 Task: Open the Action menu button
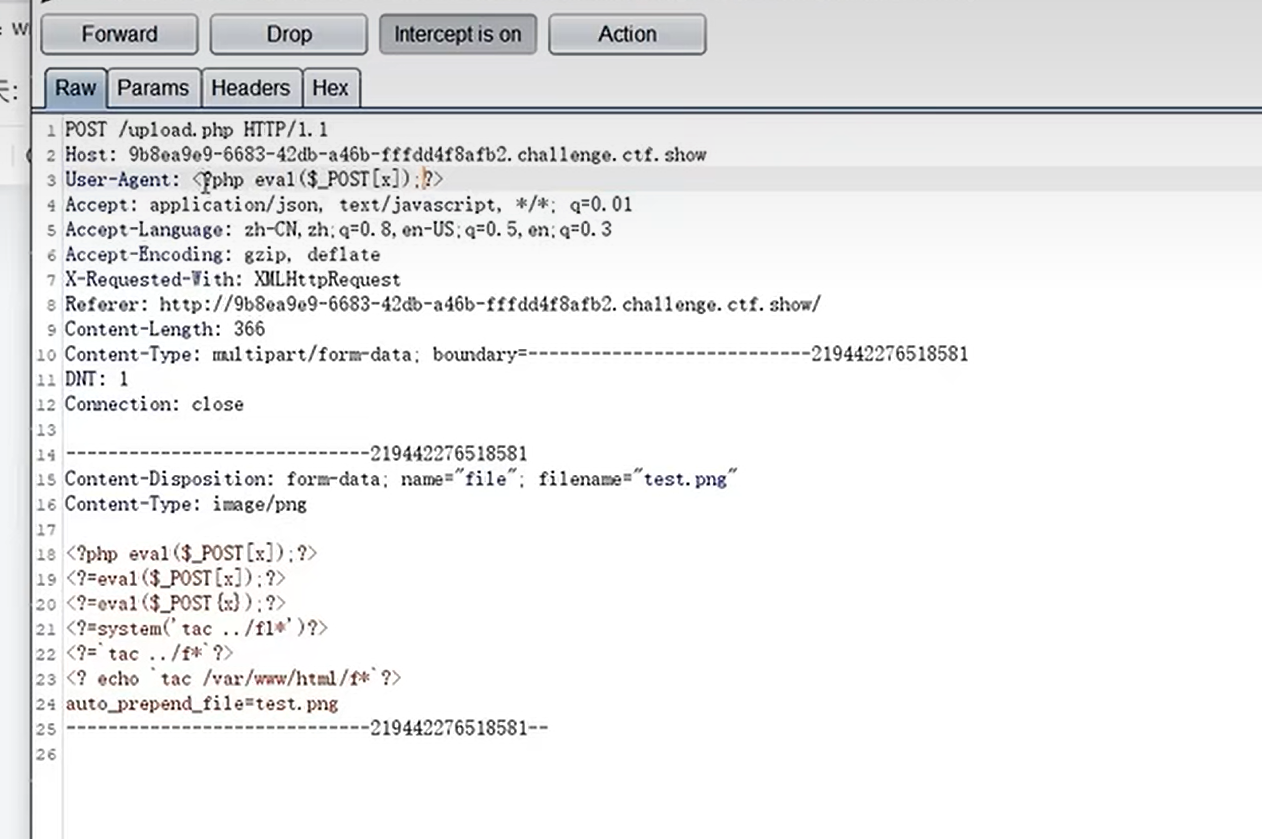tap(627, 34)
